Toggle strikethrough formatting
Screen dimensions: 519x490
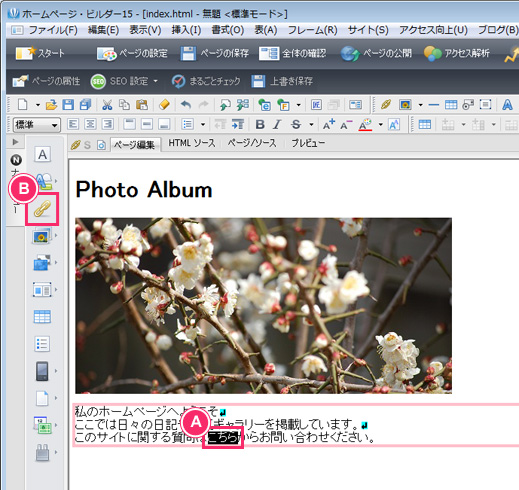tap(296, 125)
